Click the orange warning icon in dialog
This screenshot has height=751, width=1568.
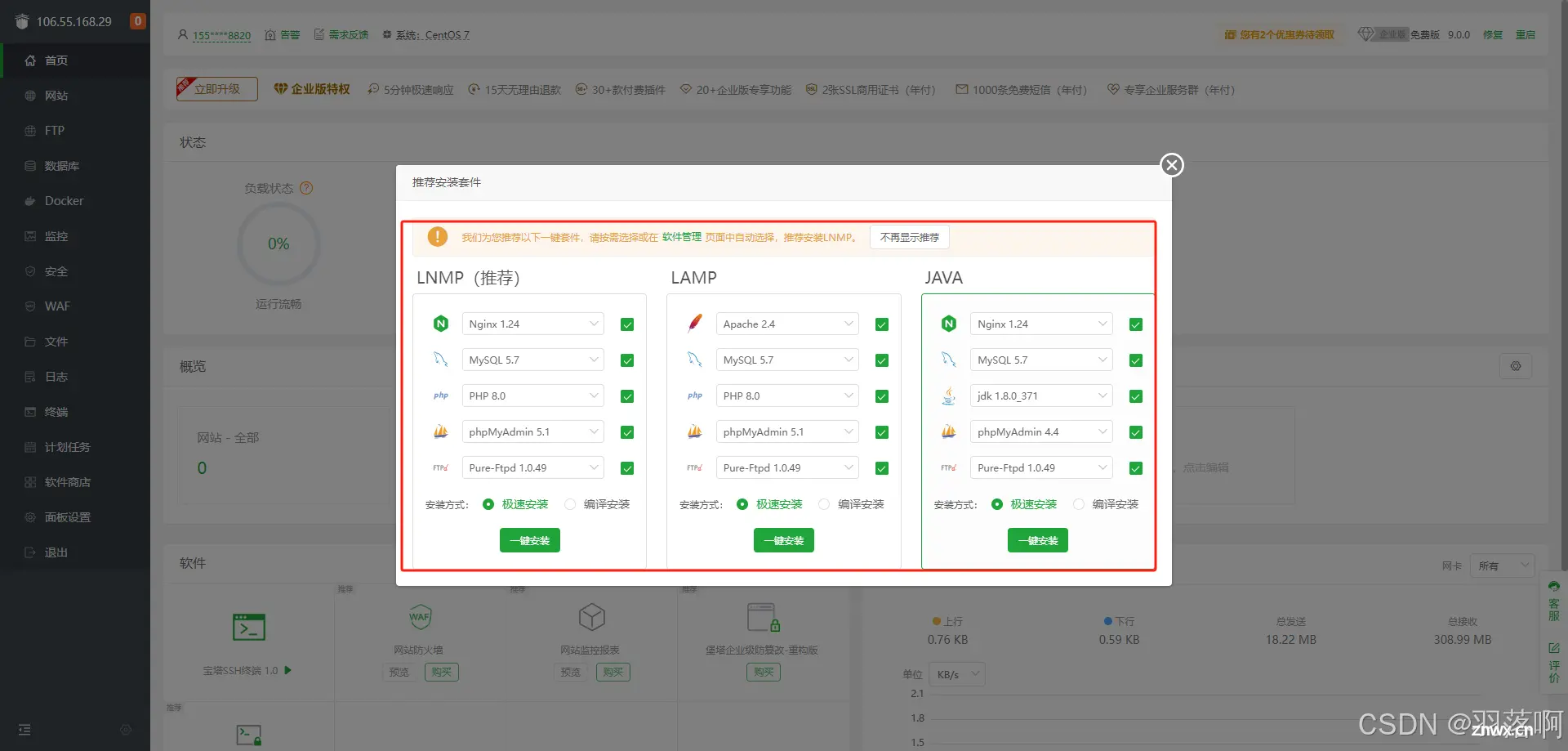pos(438,237)
